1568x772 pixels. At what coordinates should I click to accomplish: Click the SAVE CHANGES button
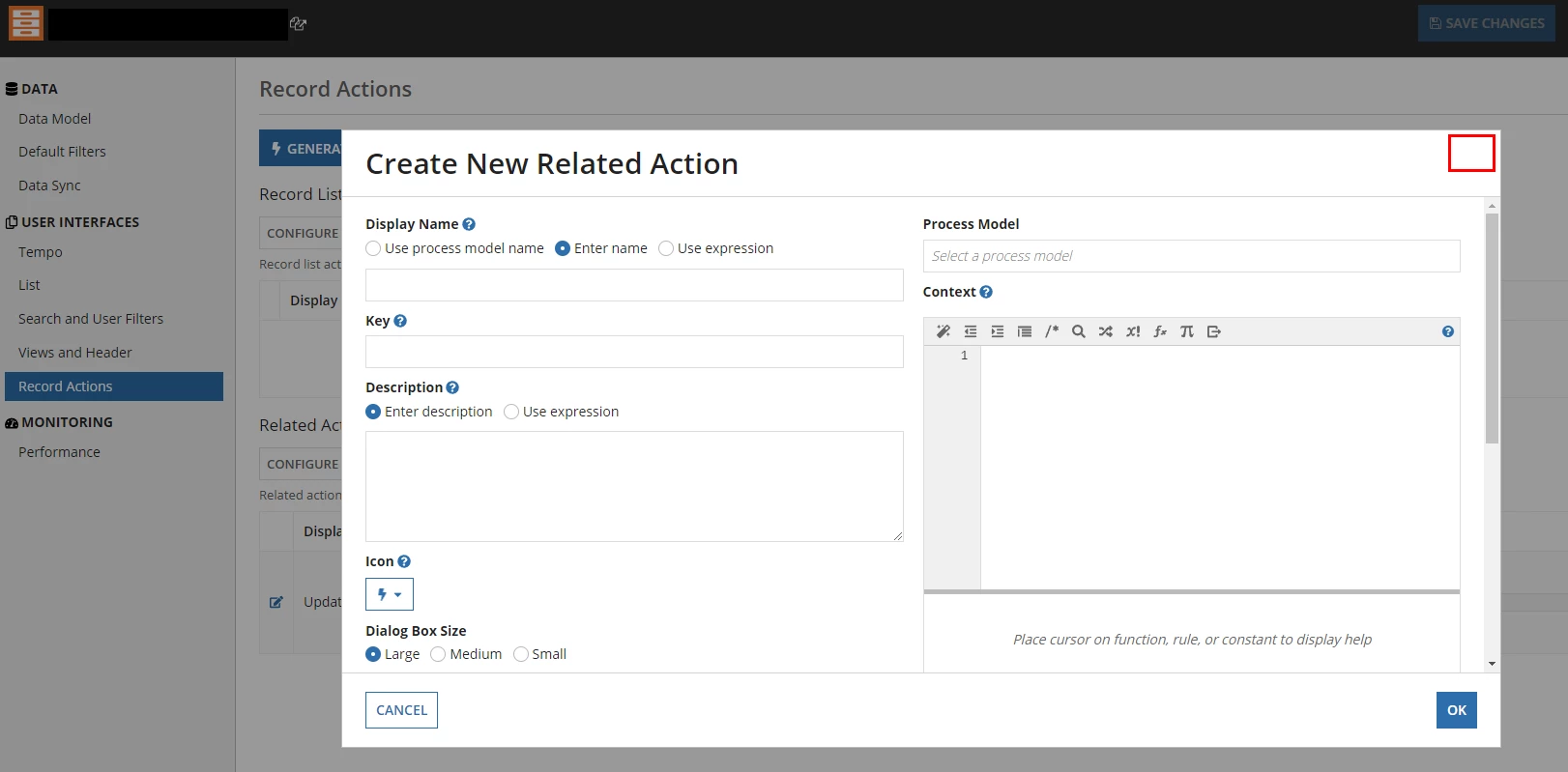[1487, 23]
